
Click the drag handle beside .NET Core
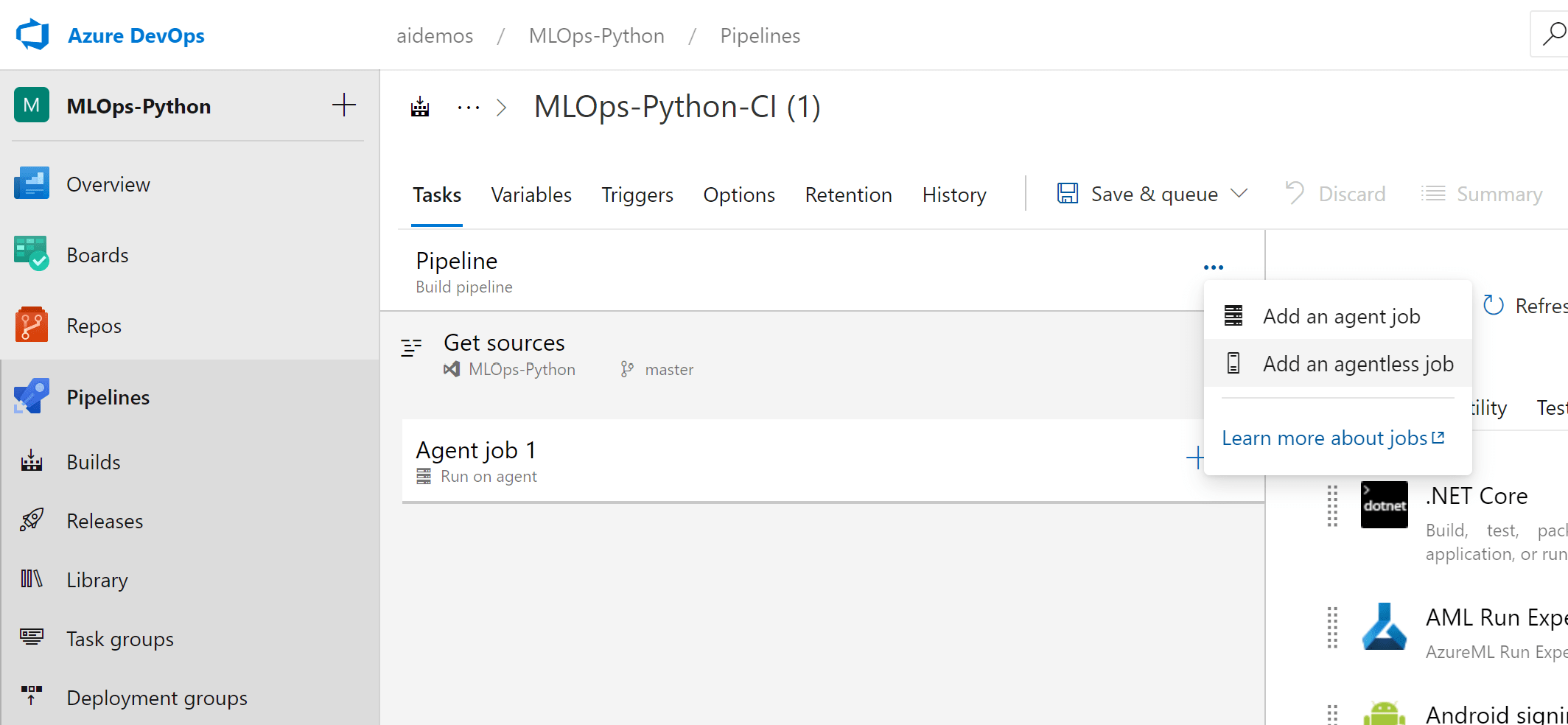pyautogui.click(x=1332, y=505)
